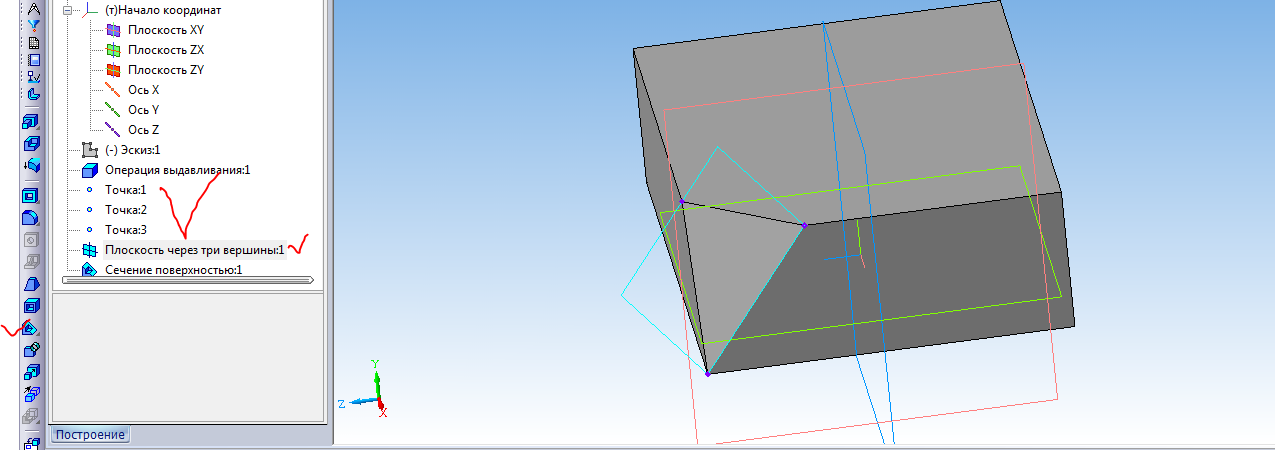Image resolution: width=1275 pixels, height=450 pixels.
Task: Select Плоскость через три вершины:1
Action: tap(195, 250)
